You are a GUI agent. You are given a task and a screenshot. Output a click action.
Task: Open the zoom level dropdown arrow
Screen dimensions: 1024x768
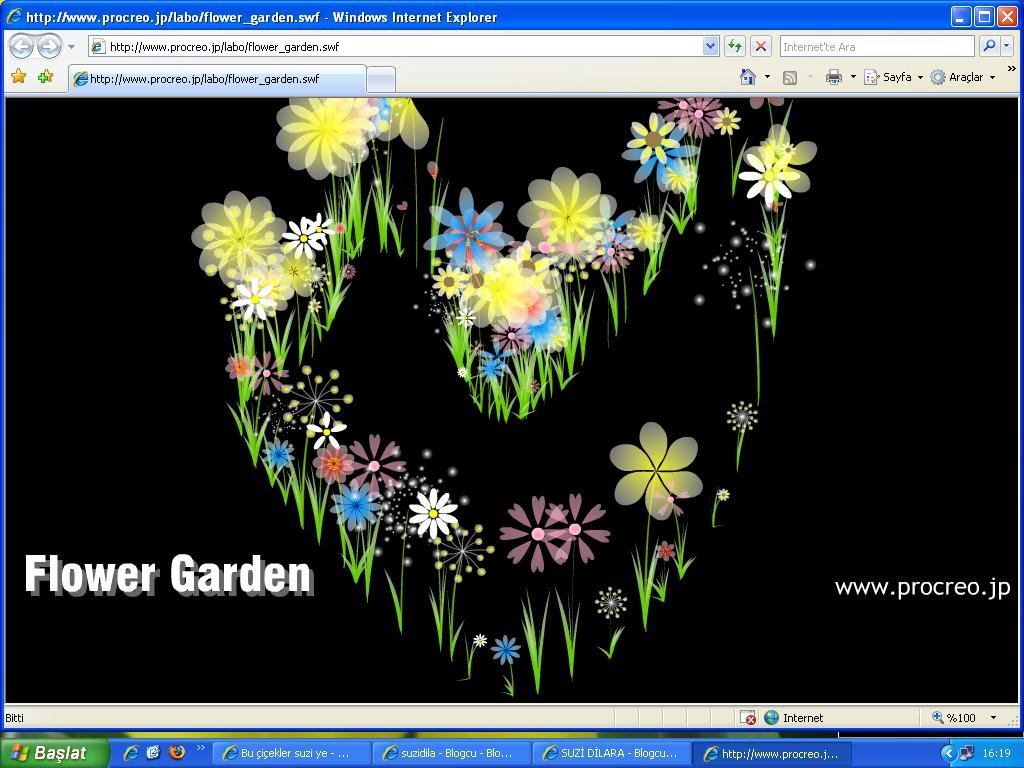coord(993,718)
